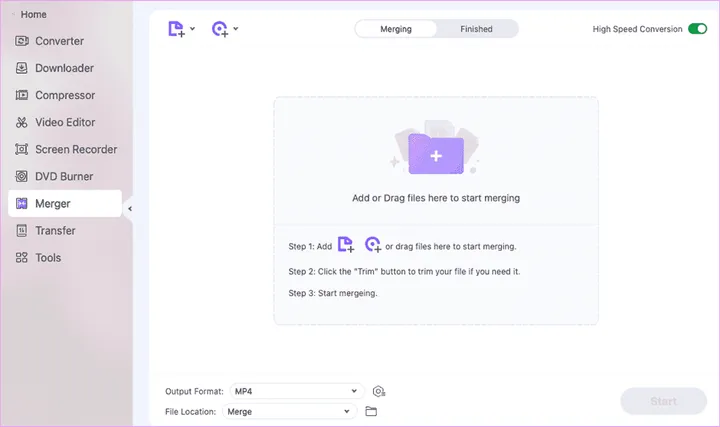This screenshot has height=427, width=720.
Task: Open DVD Burner from the sidebar
Action: tap(64, 176)
